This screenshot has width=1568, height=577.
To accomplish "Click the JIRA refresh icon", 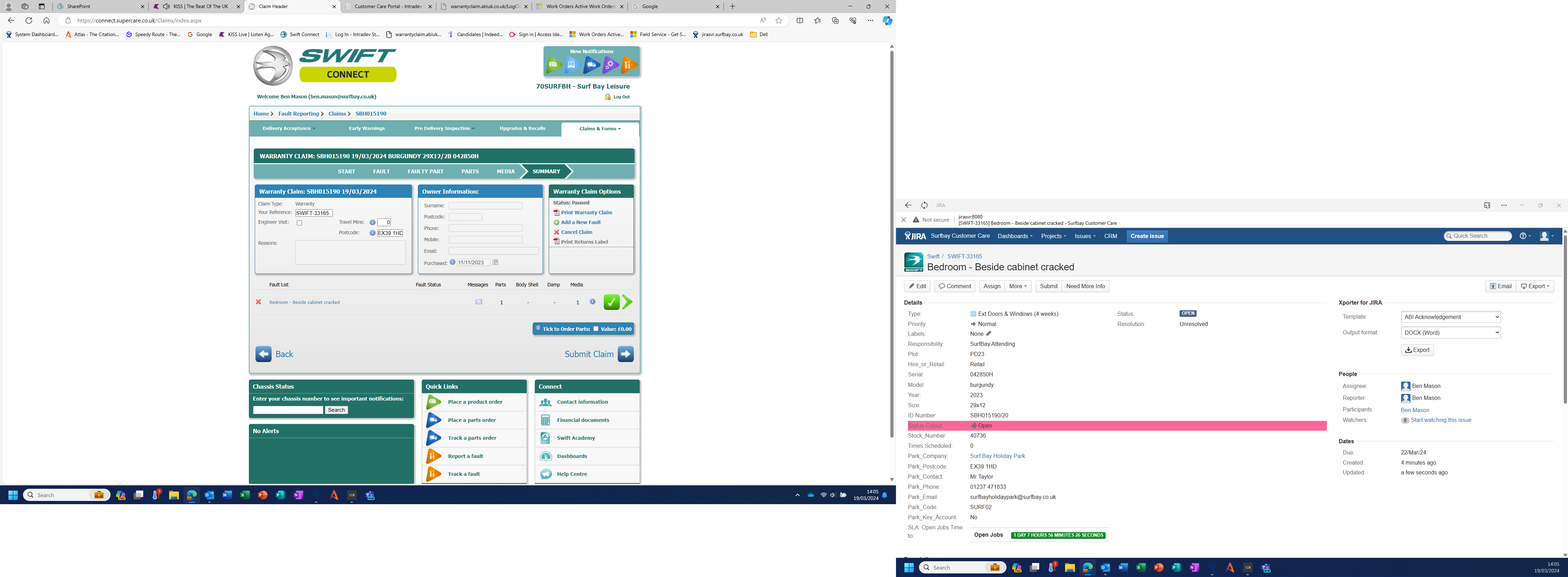I will 924,206.
